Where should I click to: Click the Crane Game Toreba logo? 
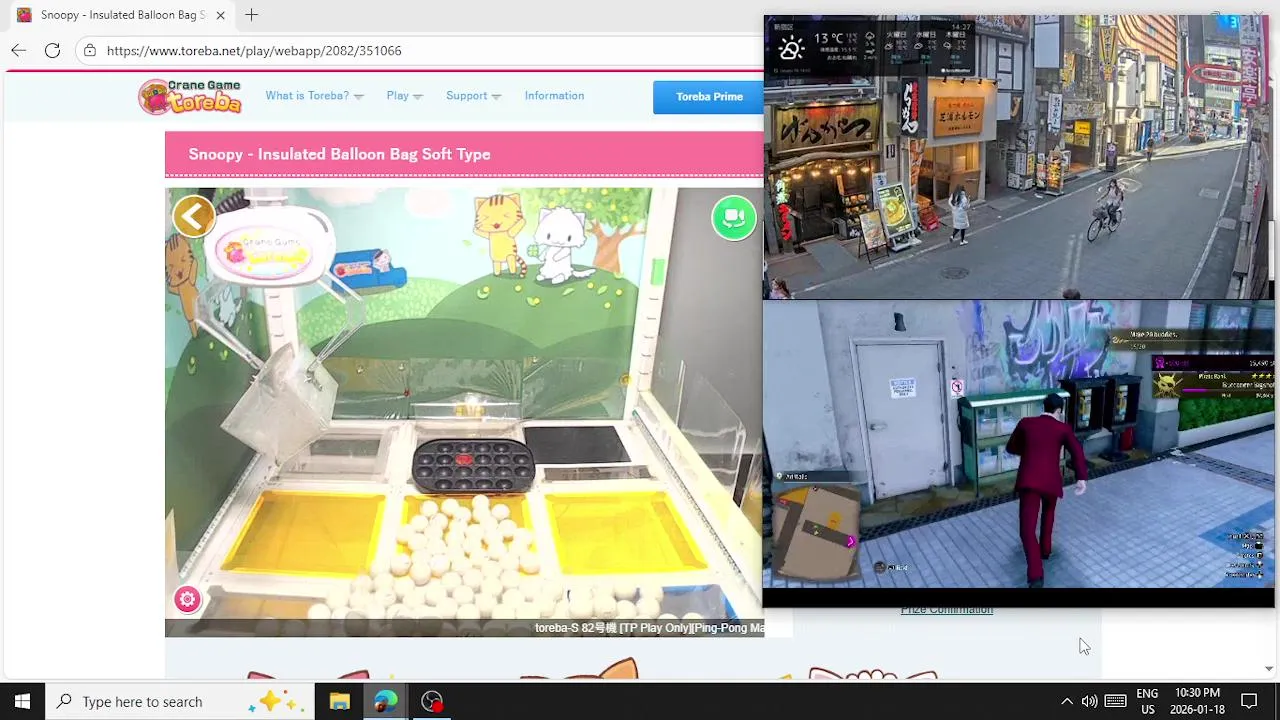point(190,96)
